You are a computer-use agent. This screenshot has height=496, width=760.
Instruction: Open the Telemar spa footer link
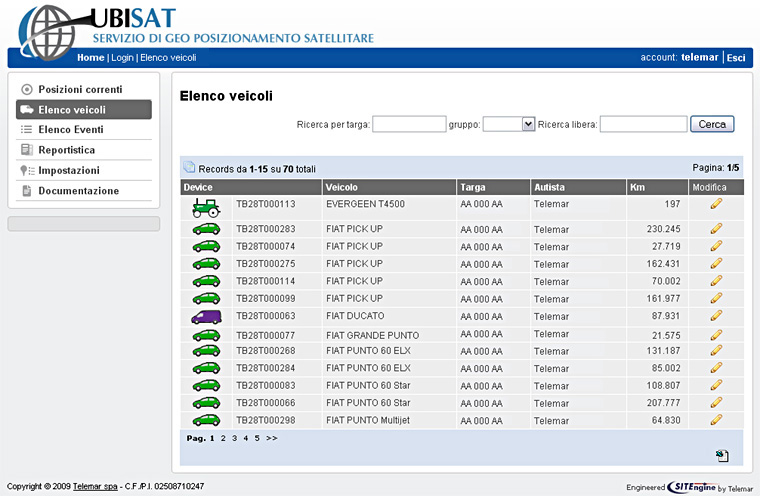(95, 486)
